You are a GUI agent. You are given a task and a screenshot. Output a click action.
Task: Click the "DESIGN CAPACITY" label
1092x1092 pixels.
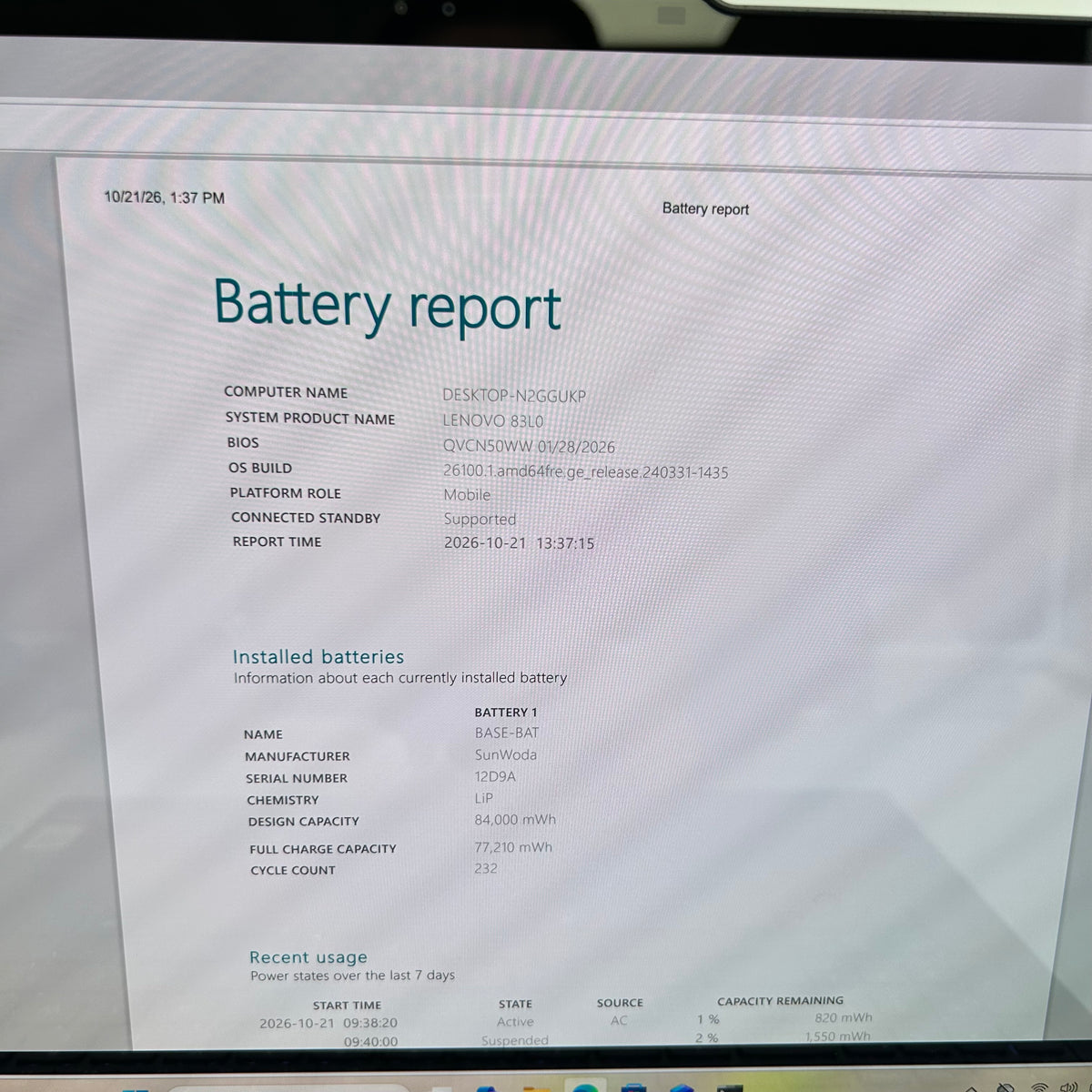pos(304,822)
